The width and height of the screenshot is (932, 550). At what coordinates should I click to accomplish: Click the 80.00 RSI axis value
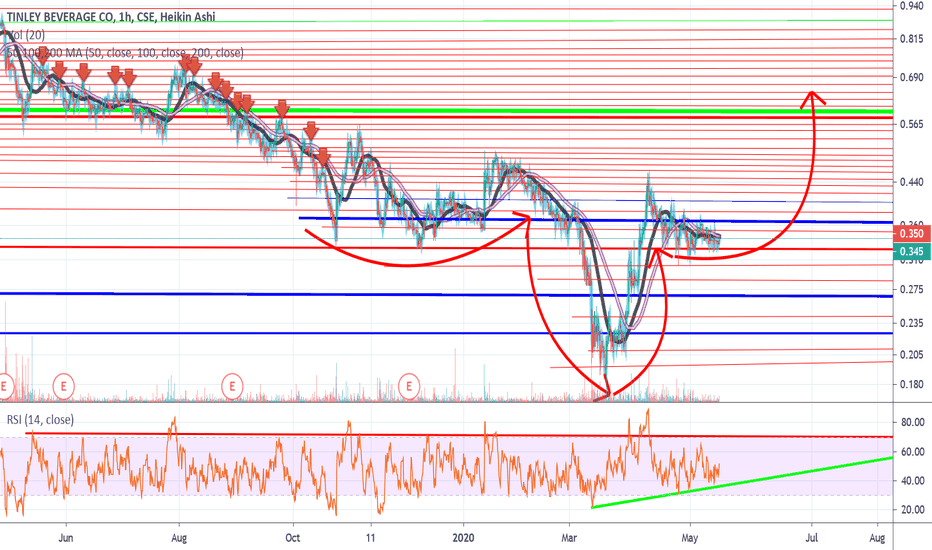click(912, 423)
